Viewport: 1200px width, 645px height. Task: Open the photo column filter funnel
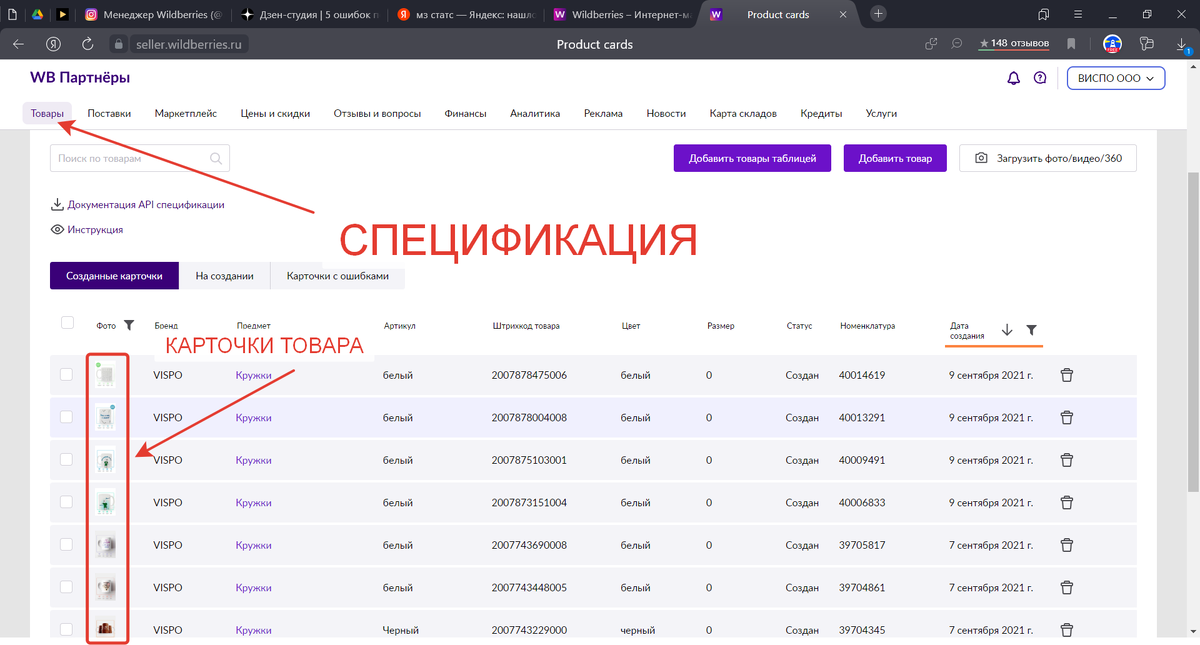[129, 325]
